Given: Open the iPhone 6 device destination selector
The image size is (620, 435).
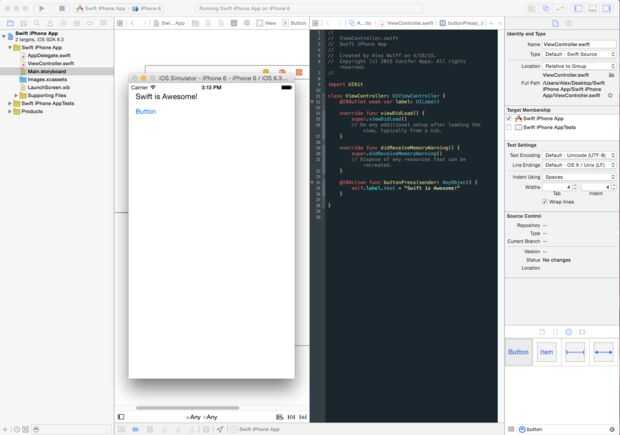Looking at the screenshot, I should pos(147,8).
